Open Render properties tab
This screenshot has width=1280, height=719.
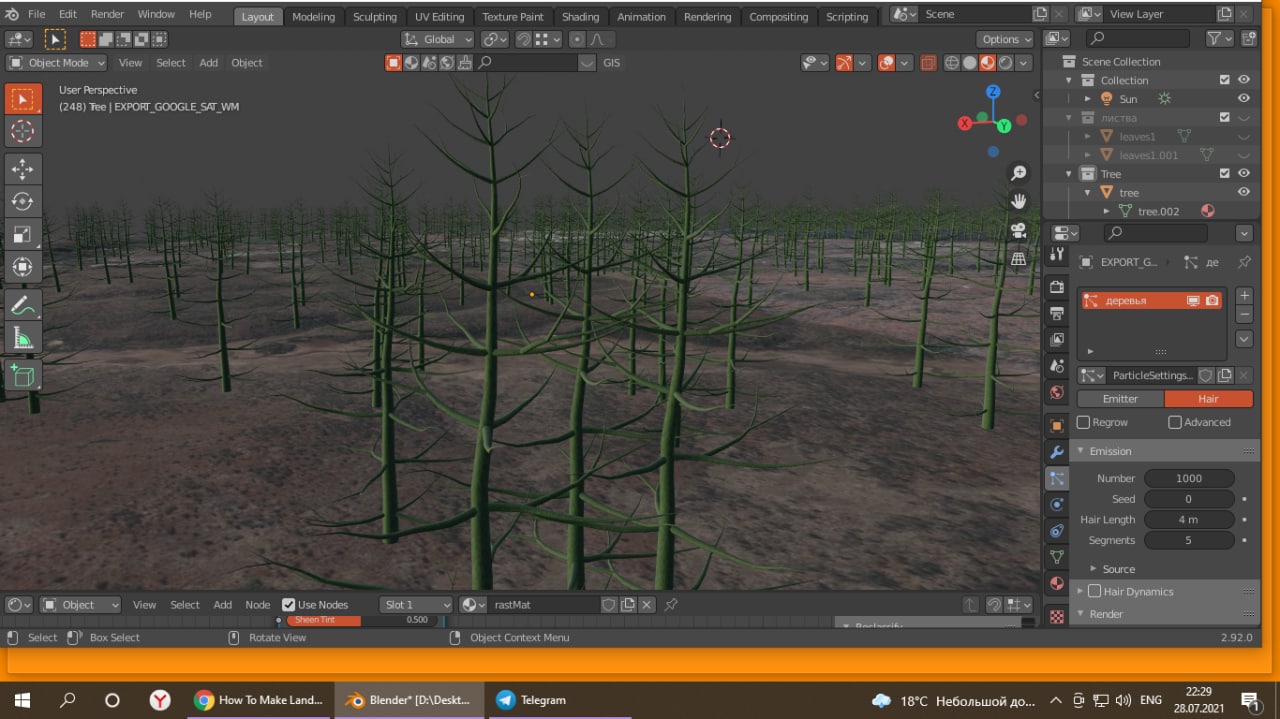[1056, 287]
